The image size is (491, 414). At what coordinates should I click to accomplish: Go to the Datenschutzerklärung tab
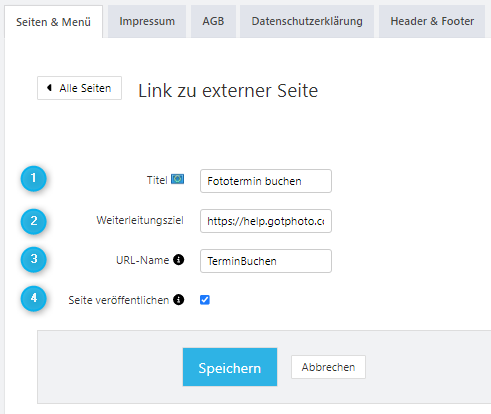(307, 21)
